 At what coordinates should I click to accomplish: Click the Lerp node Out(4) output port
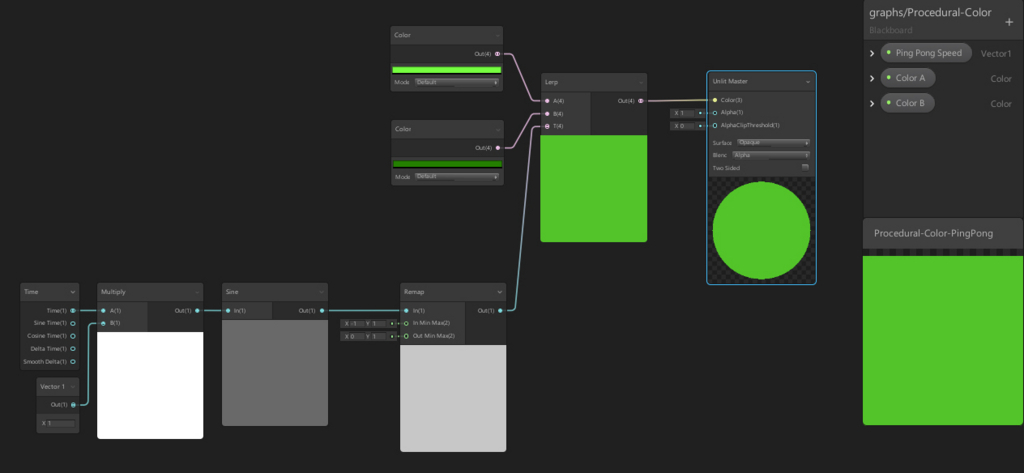coord(641,101)
